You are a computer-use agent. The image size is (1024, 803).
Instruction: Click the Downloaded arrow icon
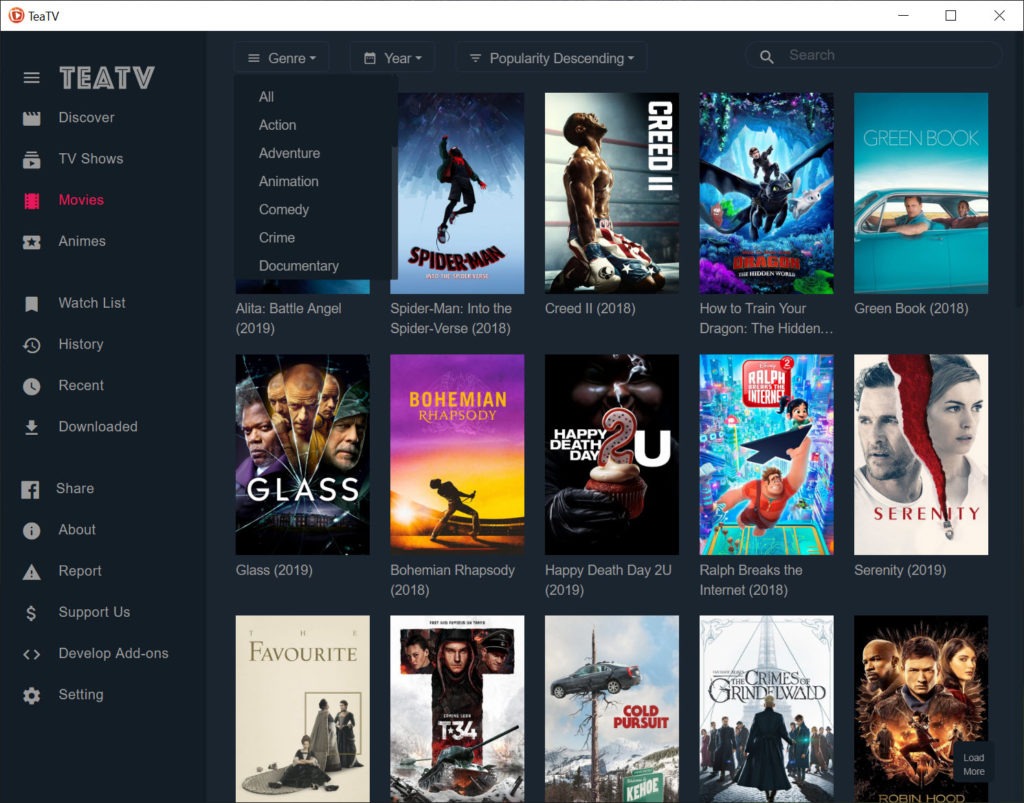(x=31, y=427)
